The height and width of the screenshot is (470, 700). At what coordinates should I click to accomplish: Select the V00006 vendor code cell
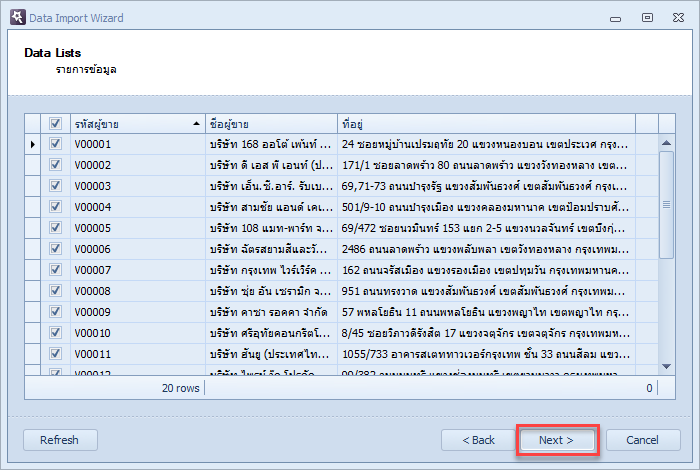point(138,249)
